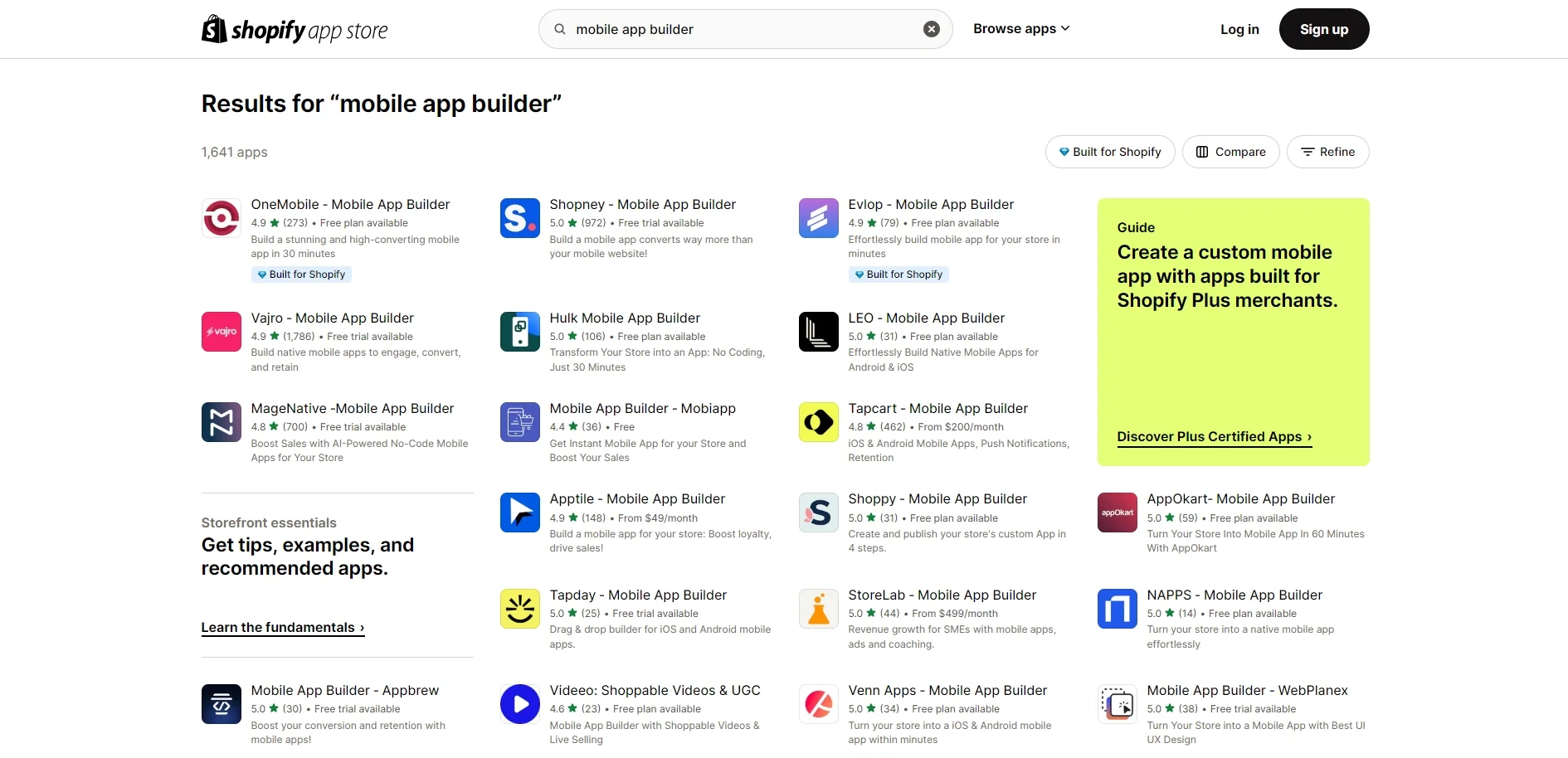
Task: Click StoreLab's From $499/month pricing text
Action: (x=955, y=614)
